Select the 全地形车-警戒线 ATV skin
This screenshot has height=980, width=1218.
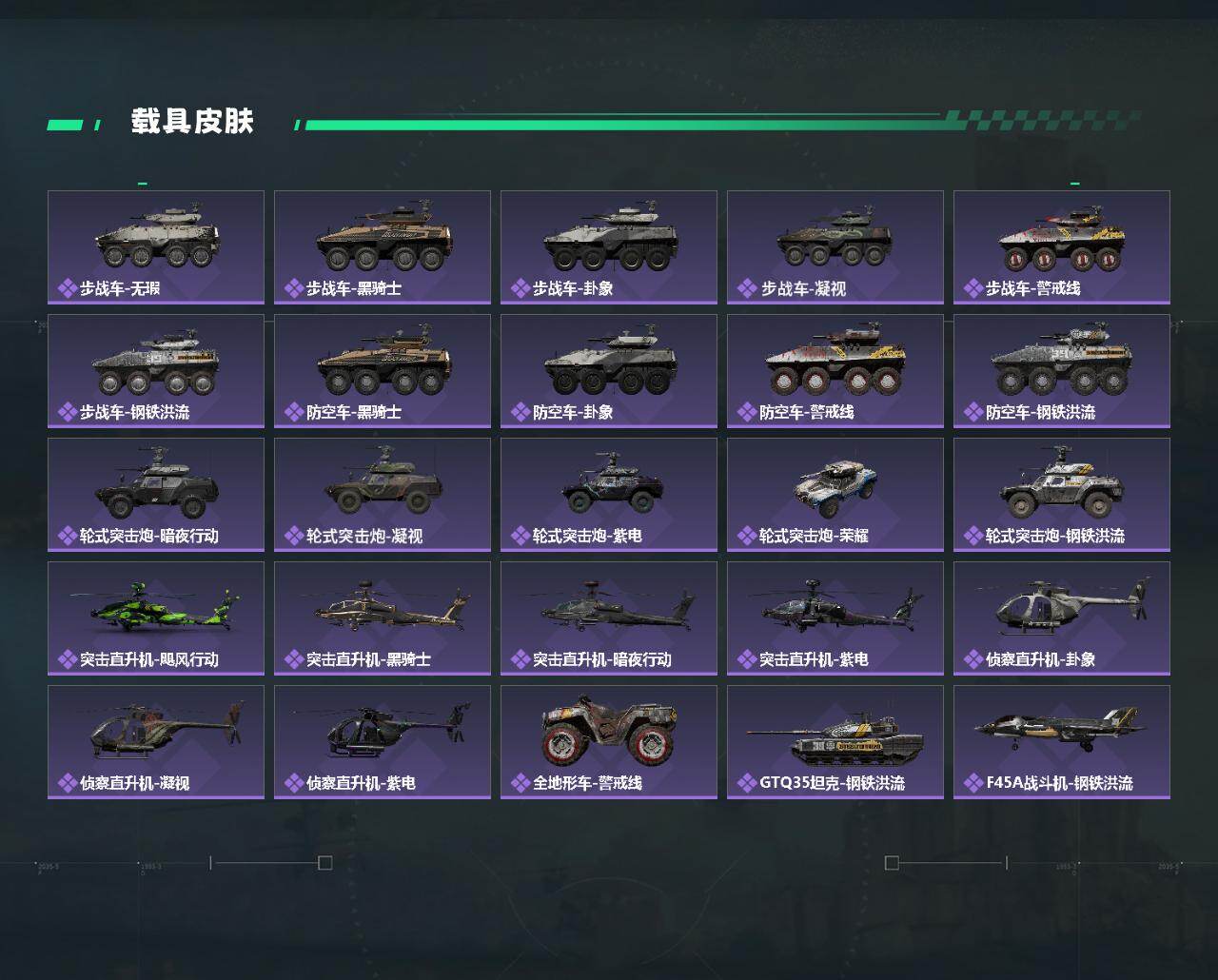coord(609,742)
